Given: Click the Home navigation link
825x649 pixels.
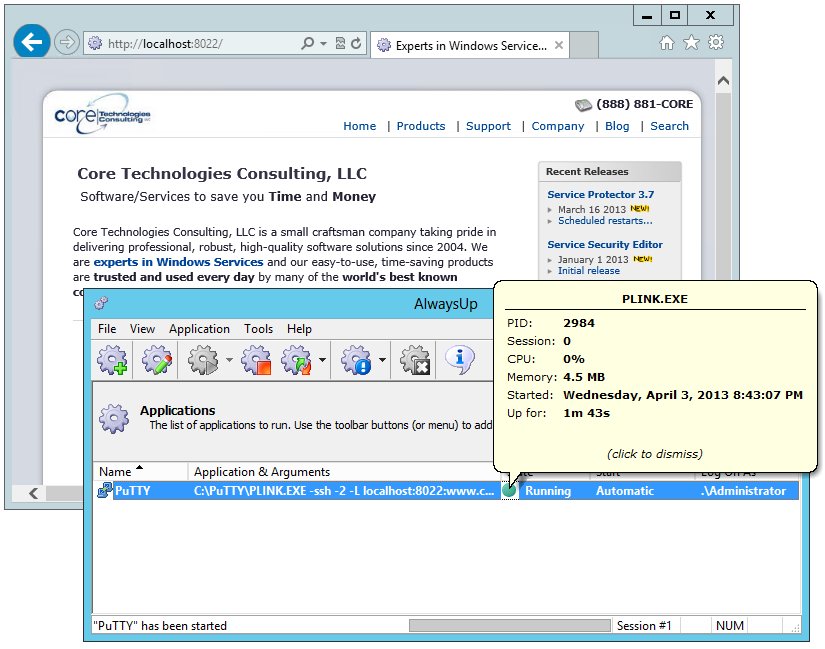Looking at the screenshot, I should [359, 126].
